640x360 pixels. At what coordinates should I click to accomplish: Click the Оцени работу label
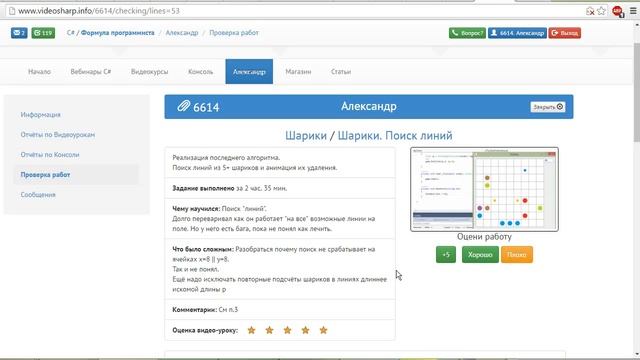(484, 237)
